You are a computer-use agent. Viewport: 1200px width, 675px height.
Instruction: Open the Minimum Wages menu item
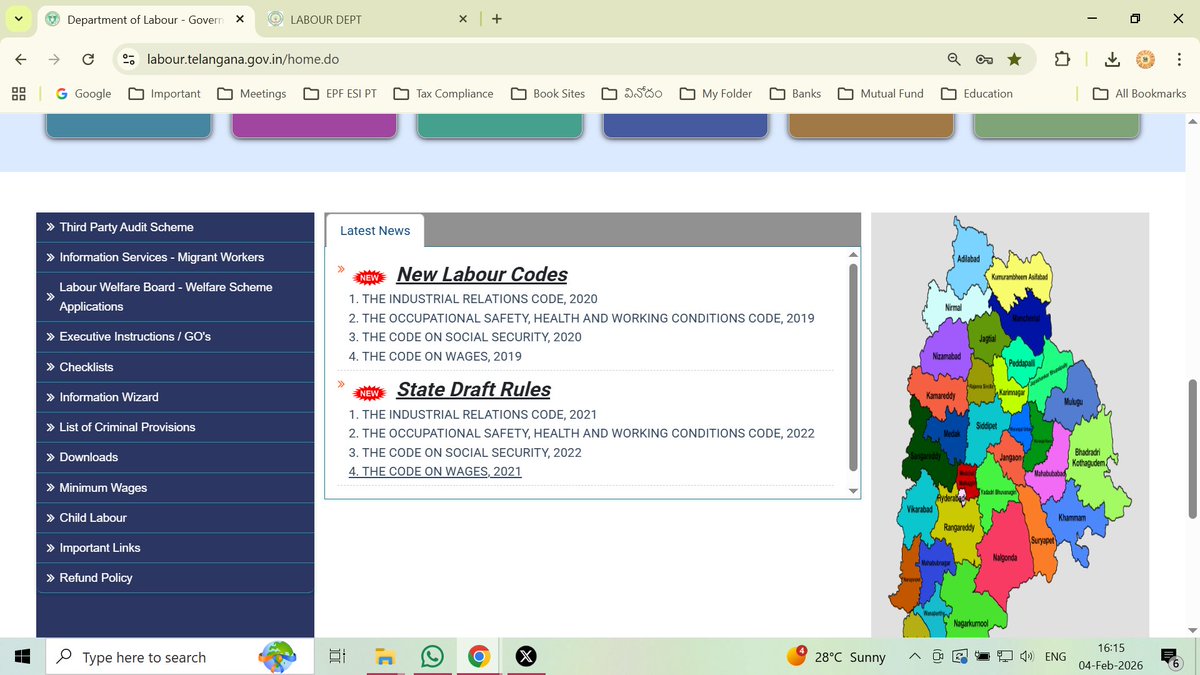tap(175, 488)
